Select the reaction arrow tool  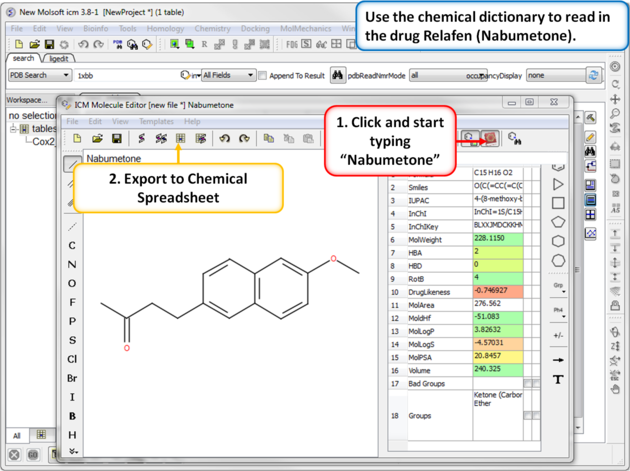(x=558, y=360)
